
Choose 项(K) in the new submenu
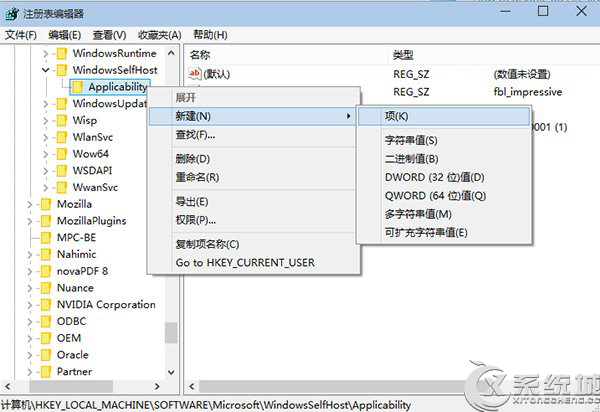444,116
